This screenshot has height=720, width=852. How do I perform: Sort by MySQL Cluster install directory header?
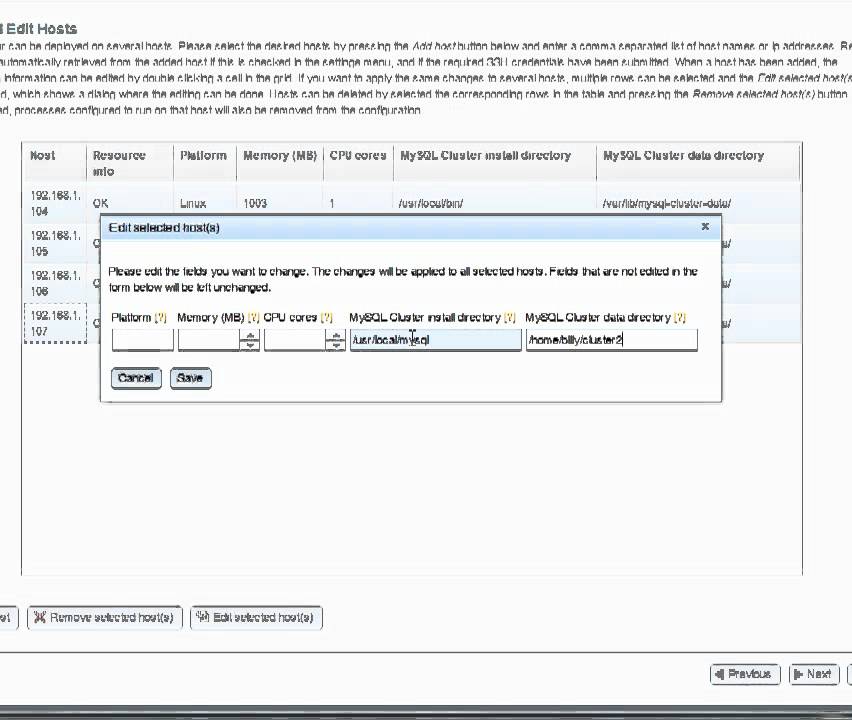pos(494,162)
